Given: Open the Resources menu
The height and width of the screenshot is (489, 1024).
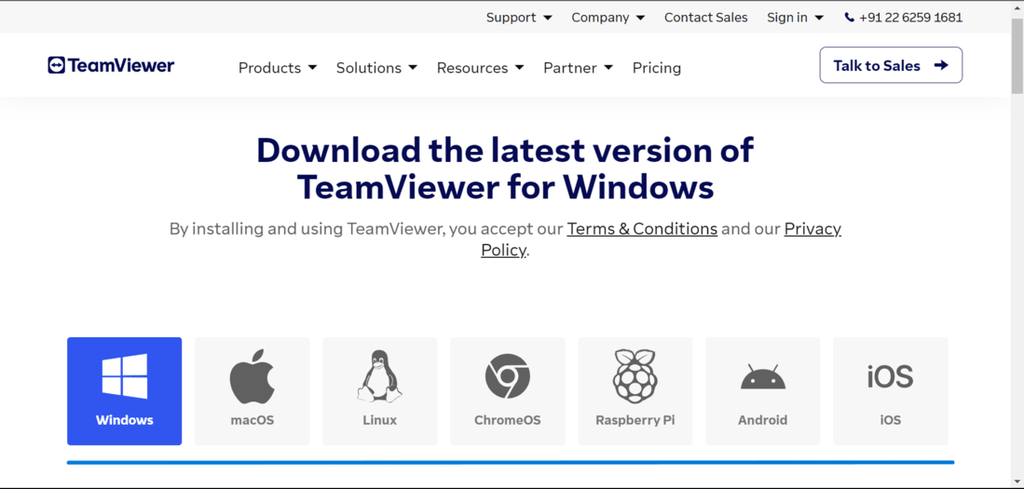Looking at the screenshot, I should click(481, 68).
